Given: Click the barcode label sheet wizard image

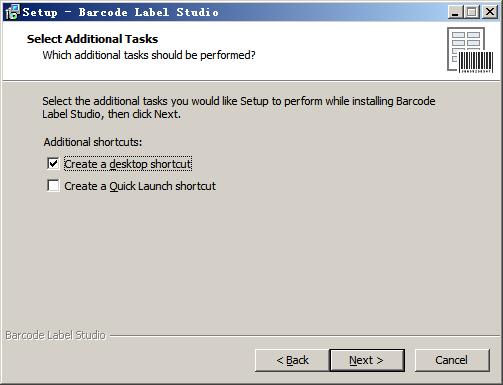Looking at the screenshot, I should [x=470, y=50].
